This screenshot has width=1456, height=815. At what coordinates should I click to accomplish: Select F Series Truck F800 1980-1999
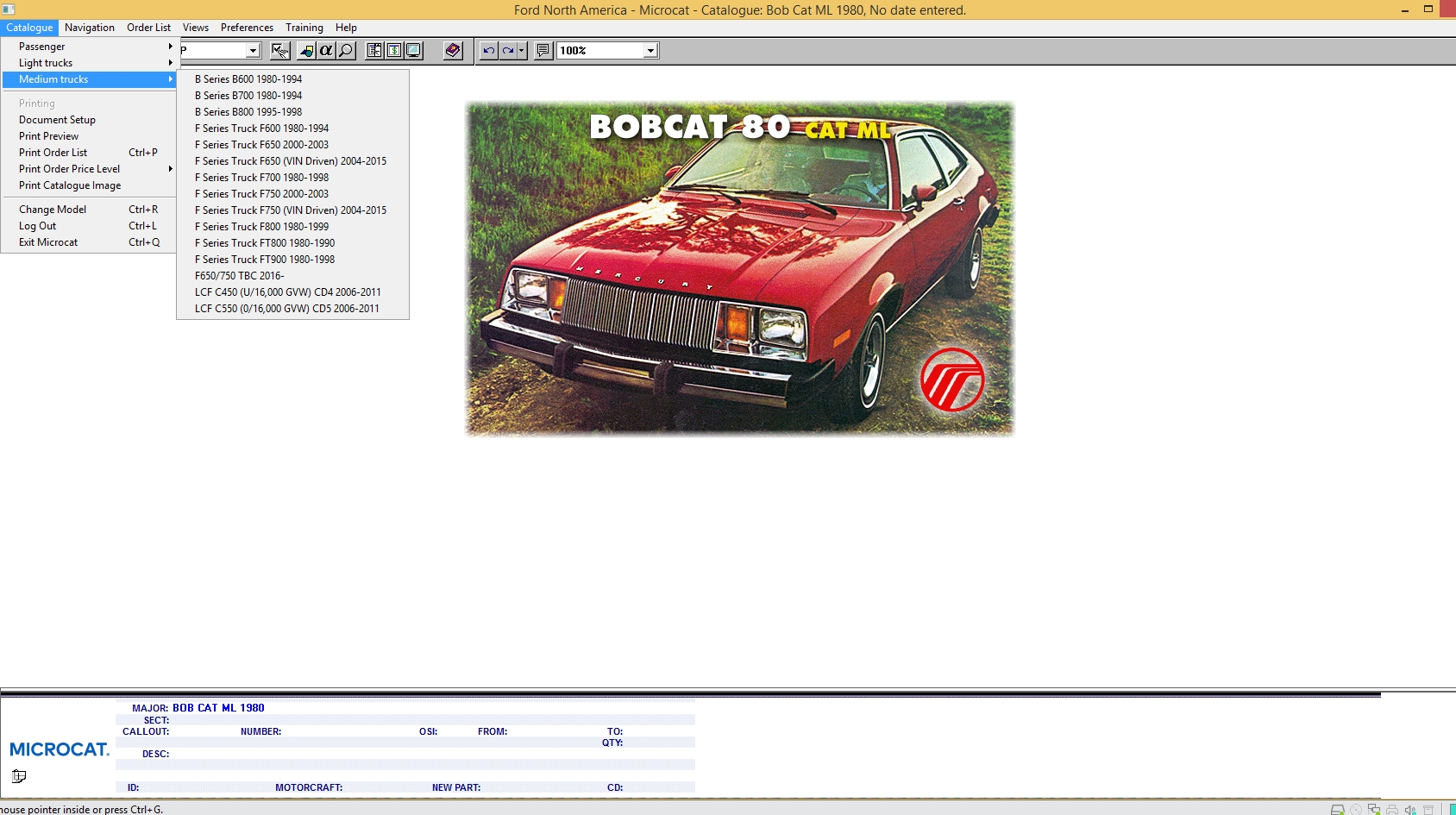click(292, 227)
